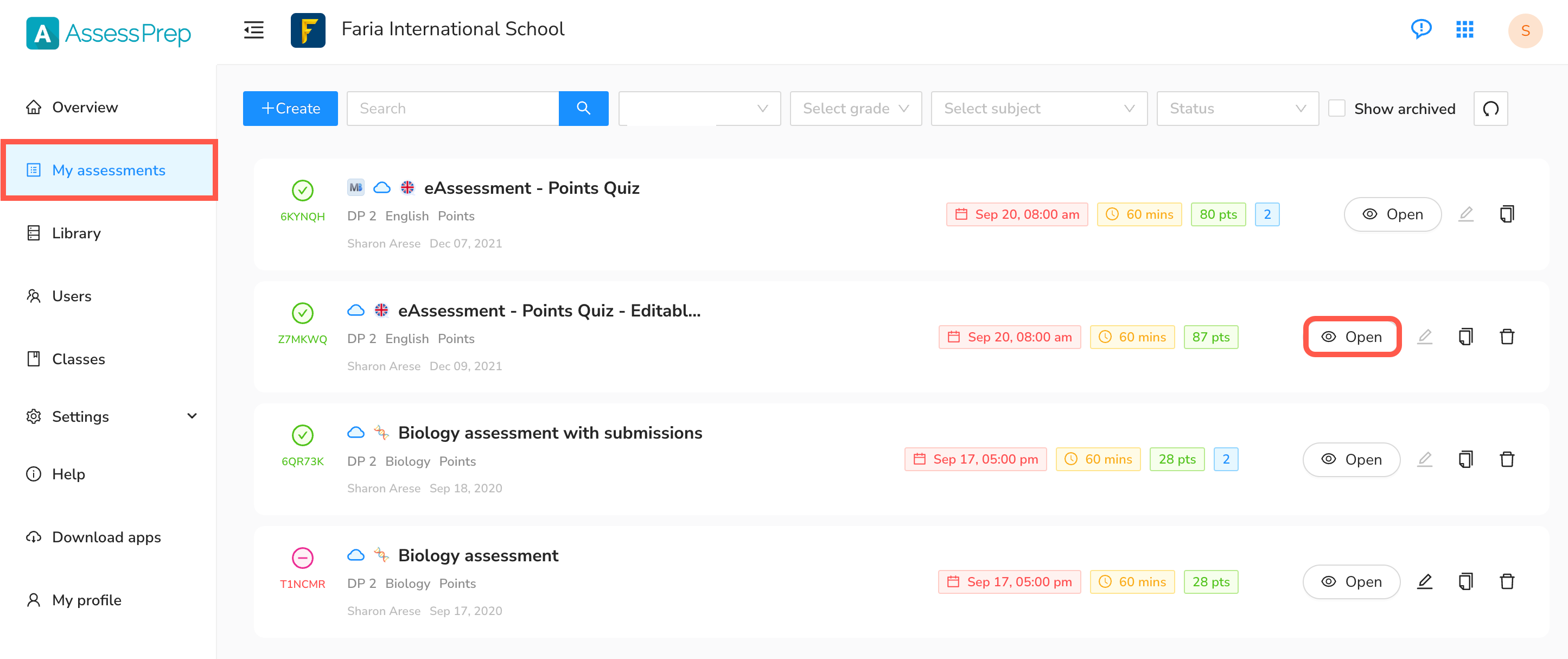Duplicate the eAssessment - Points Quiz
The width and height of the screenshot is (1568, 659).
click(x=1507, y=214)
